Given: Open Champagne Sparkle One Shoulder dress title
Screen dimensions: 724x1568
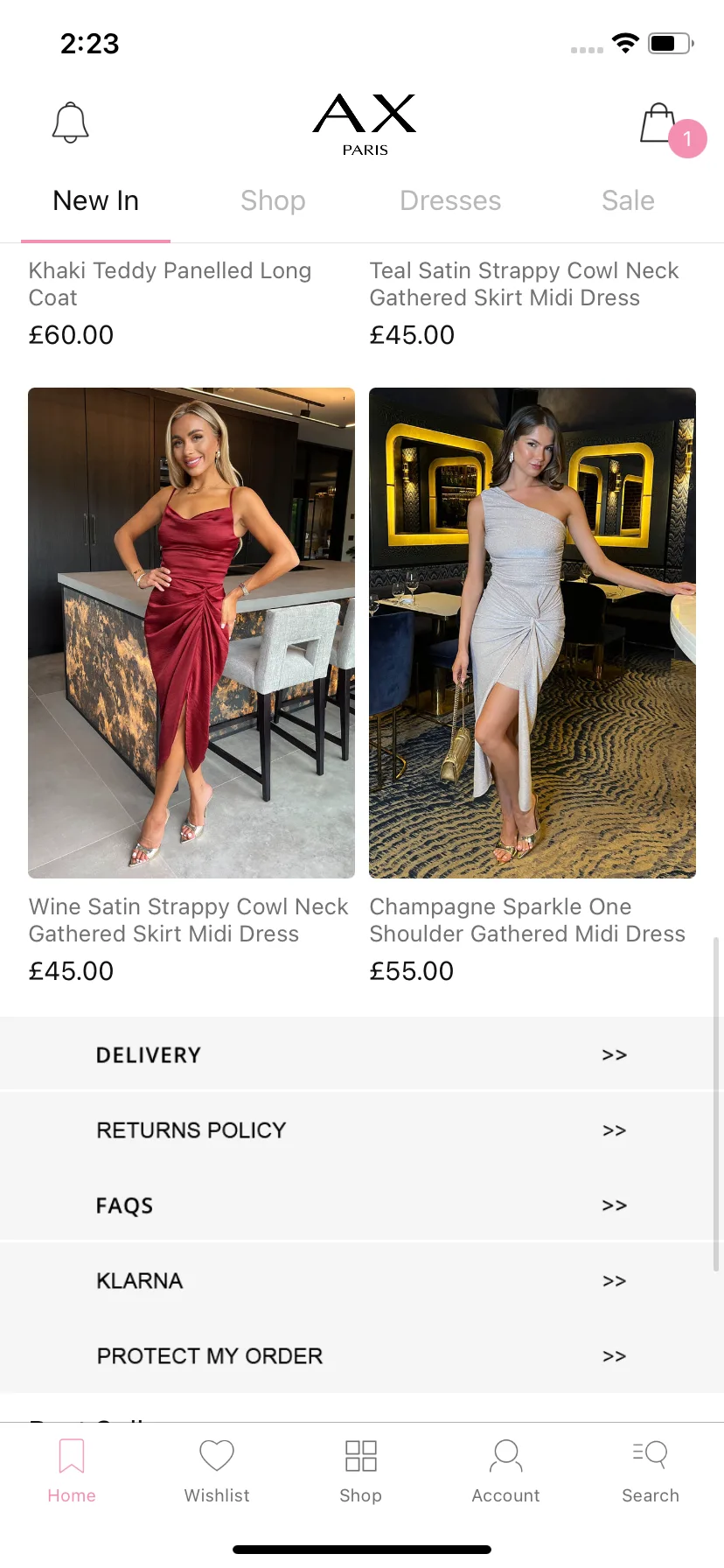Looking at the screenshot, I should [x=527, y=920].
